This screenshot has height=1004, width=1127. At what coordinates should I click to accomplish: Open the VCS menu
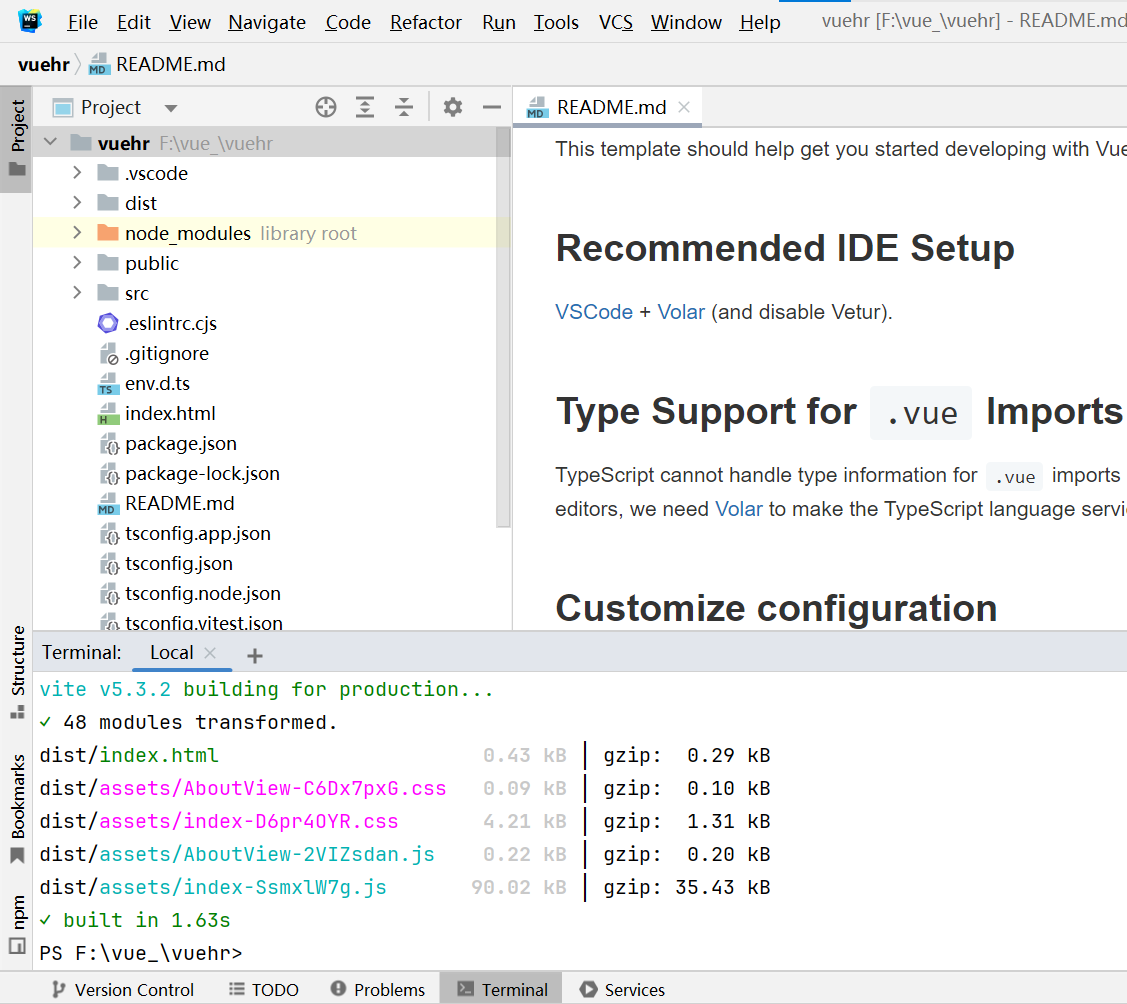[616, 22]
